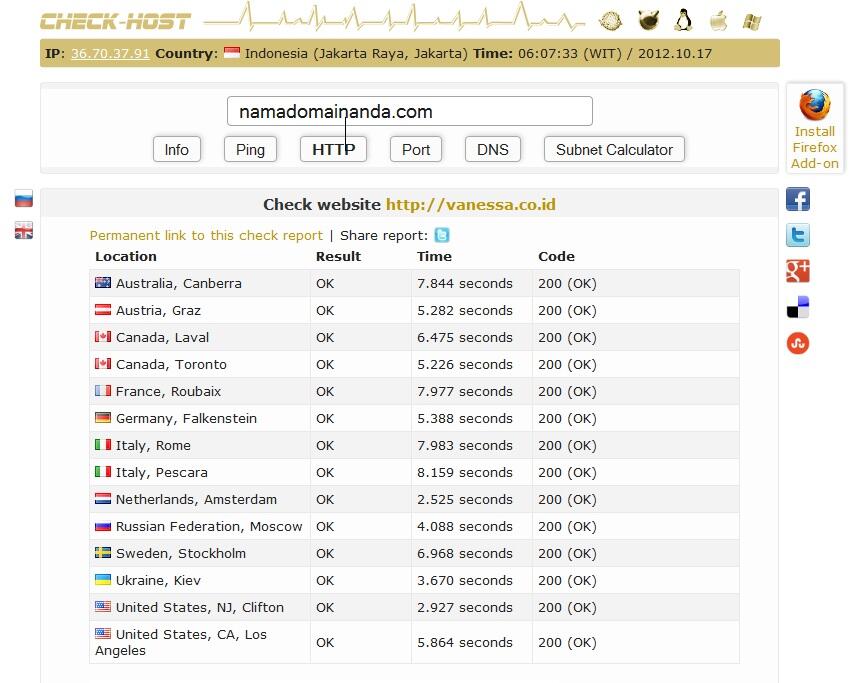Run a Ping check
Image resolution: width=855 pixels, height=683 pixels.
click(x=250, y=149)
